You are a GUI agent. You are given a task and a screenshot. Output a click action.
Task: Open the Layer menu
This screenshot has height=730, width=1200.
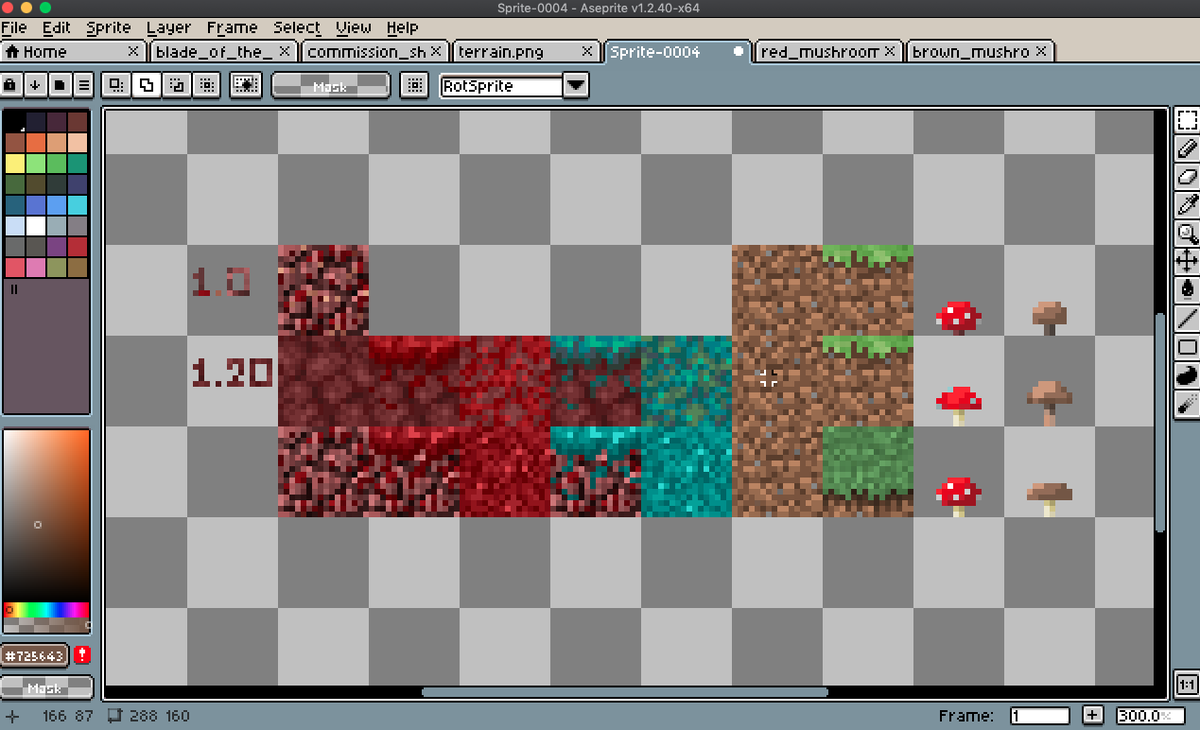169,27
